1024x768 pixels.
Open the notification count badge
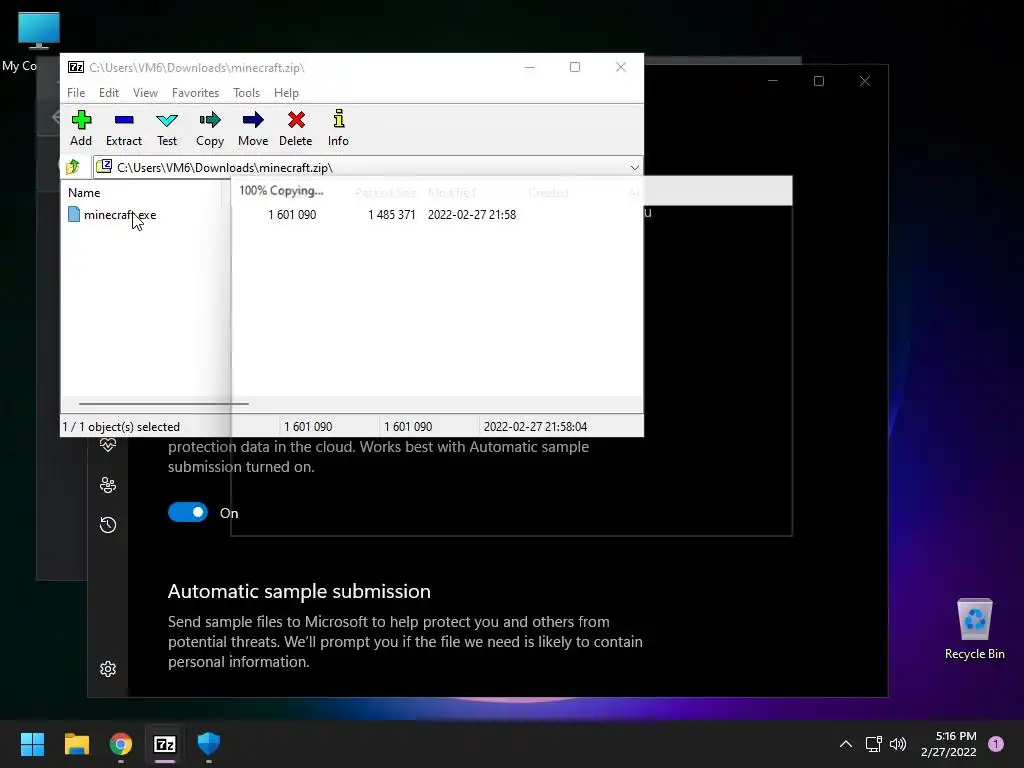tap(996, 744)
